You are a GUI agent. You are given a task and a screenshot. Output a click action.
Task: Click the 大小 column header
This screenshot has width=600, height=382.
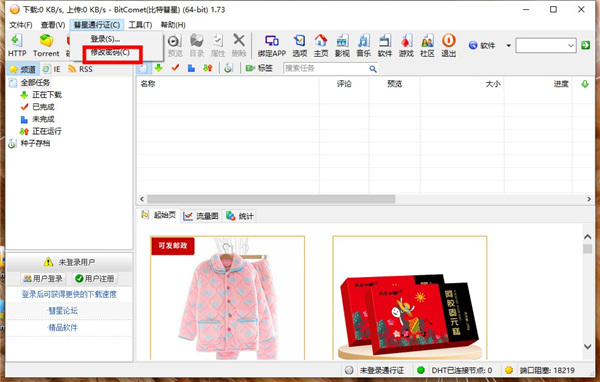[462, 84]
